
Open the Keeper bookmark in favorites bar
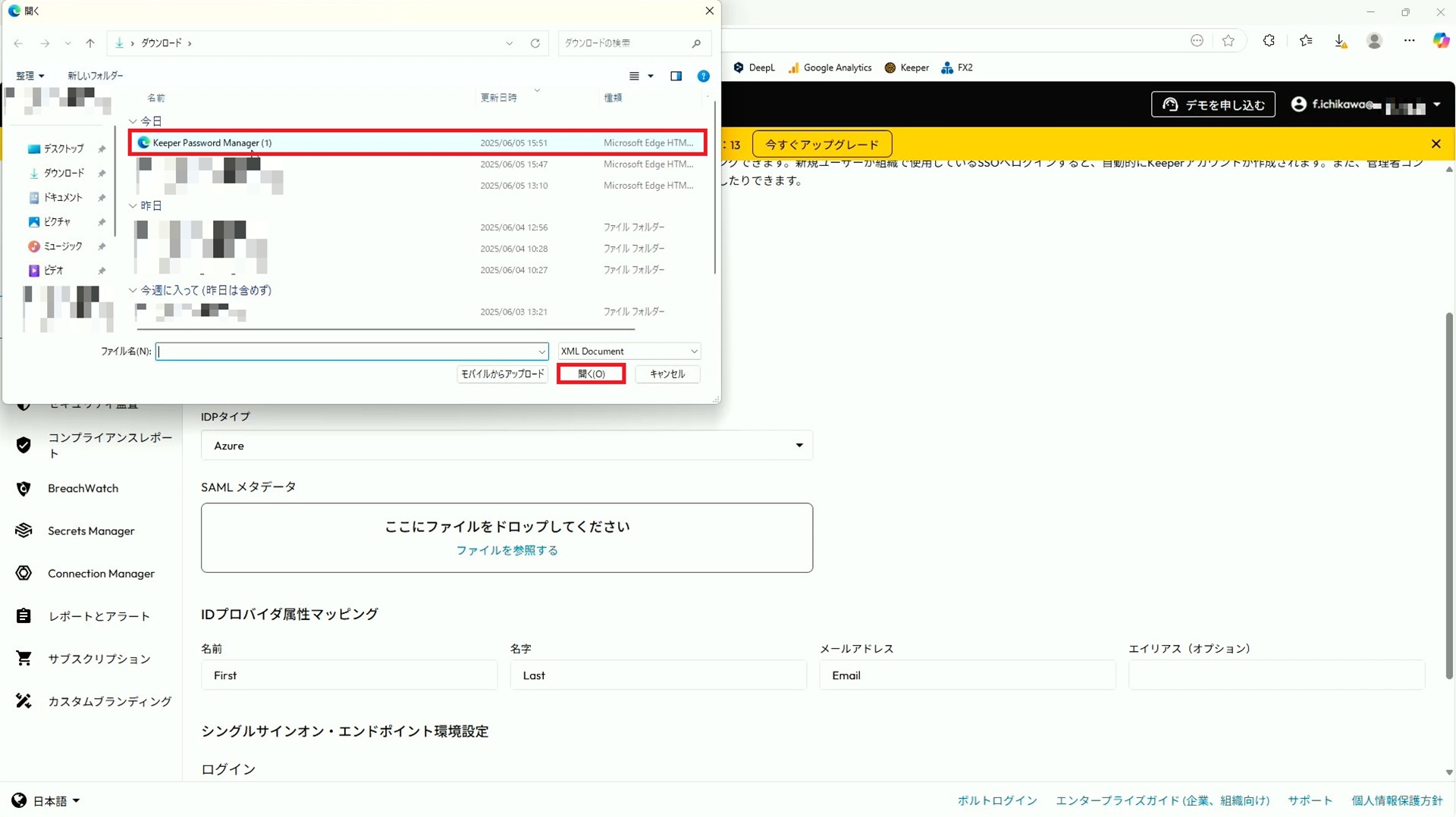[x=906, y=67]
